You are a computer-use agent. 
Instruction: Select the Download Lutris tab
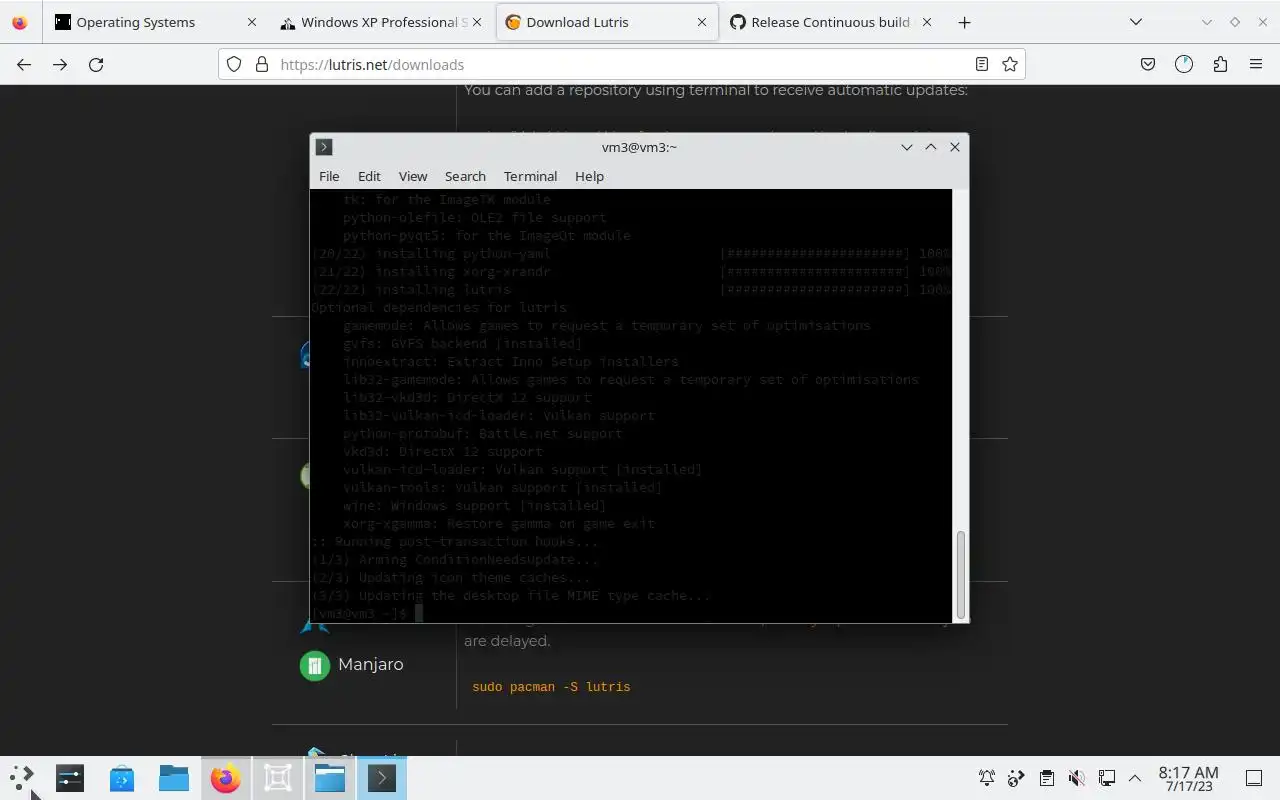tap(607, 22)
